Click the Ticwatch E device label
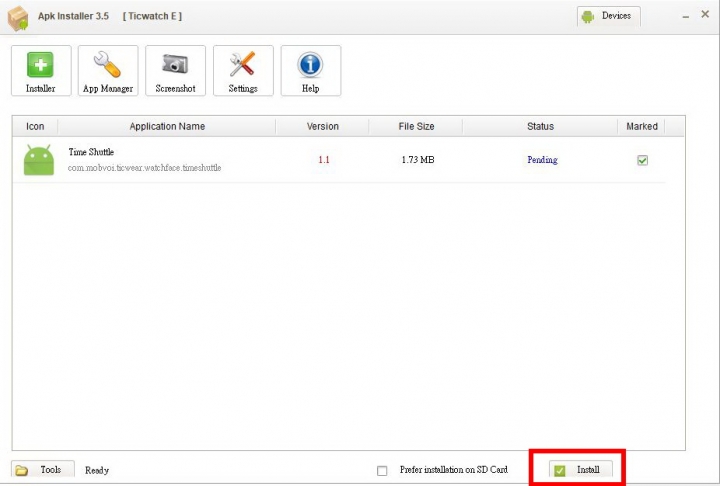This screenshot has width=720, height=486. tap(152, 16)
